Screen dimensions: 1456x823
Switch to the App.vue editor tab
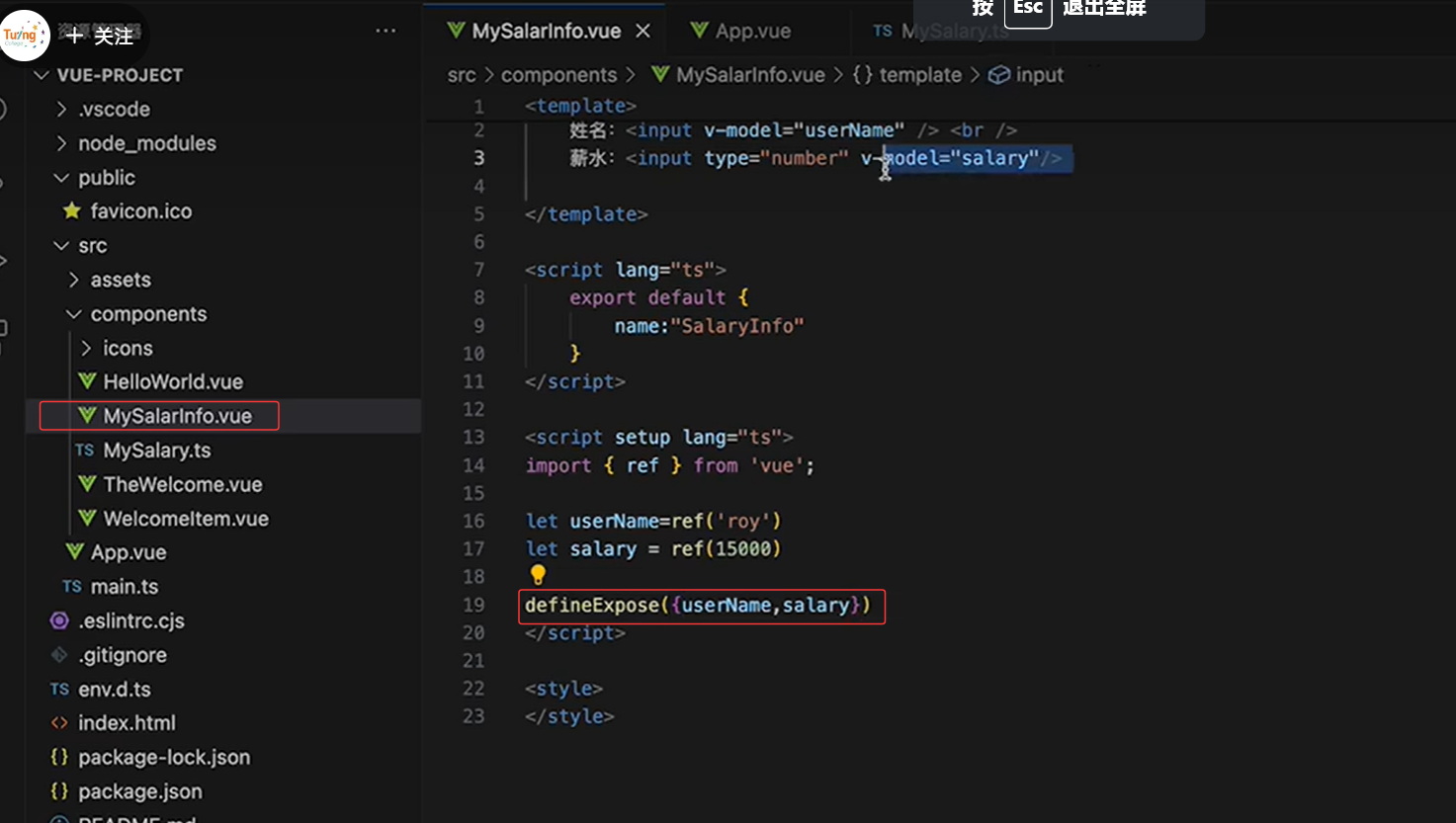click(x=740, y=31)
